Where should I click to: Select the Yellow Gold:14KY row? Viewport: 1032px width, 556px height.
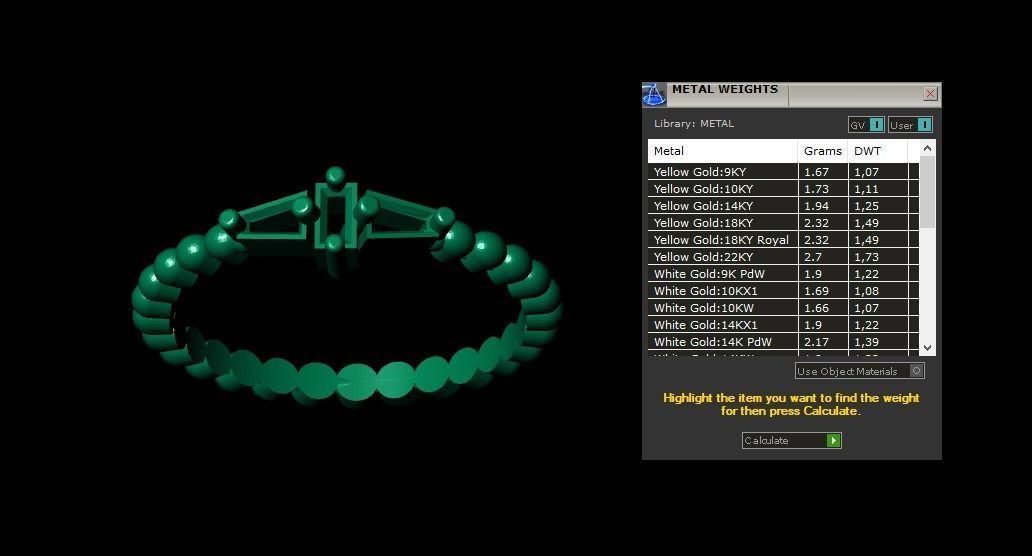pyautogui.click(x=783, y=206)
